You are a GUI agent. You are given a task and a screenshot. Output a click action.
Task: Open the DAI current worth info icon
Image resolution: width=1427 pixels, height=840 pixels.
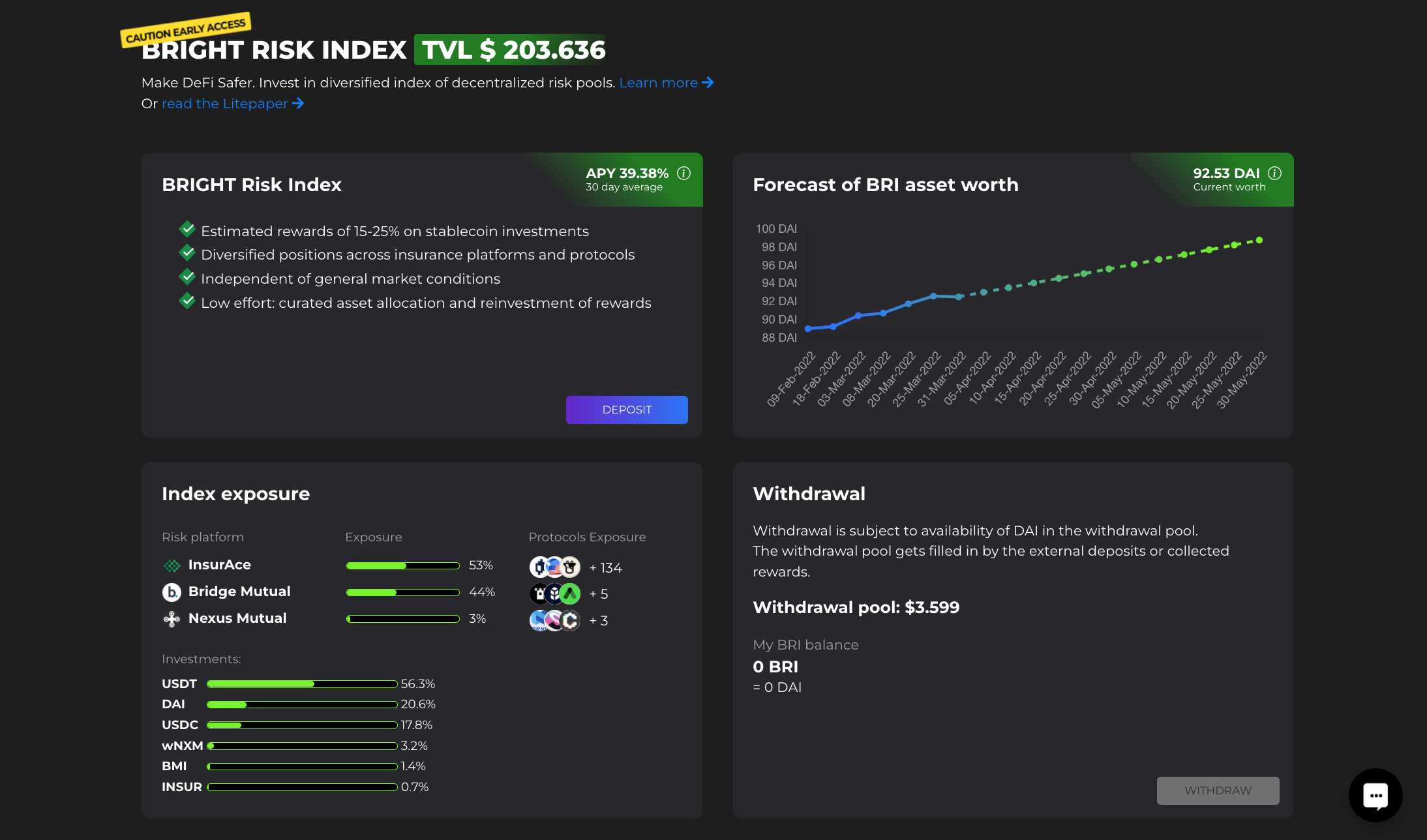(x=1275, y=173)
